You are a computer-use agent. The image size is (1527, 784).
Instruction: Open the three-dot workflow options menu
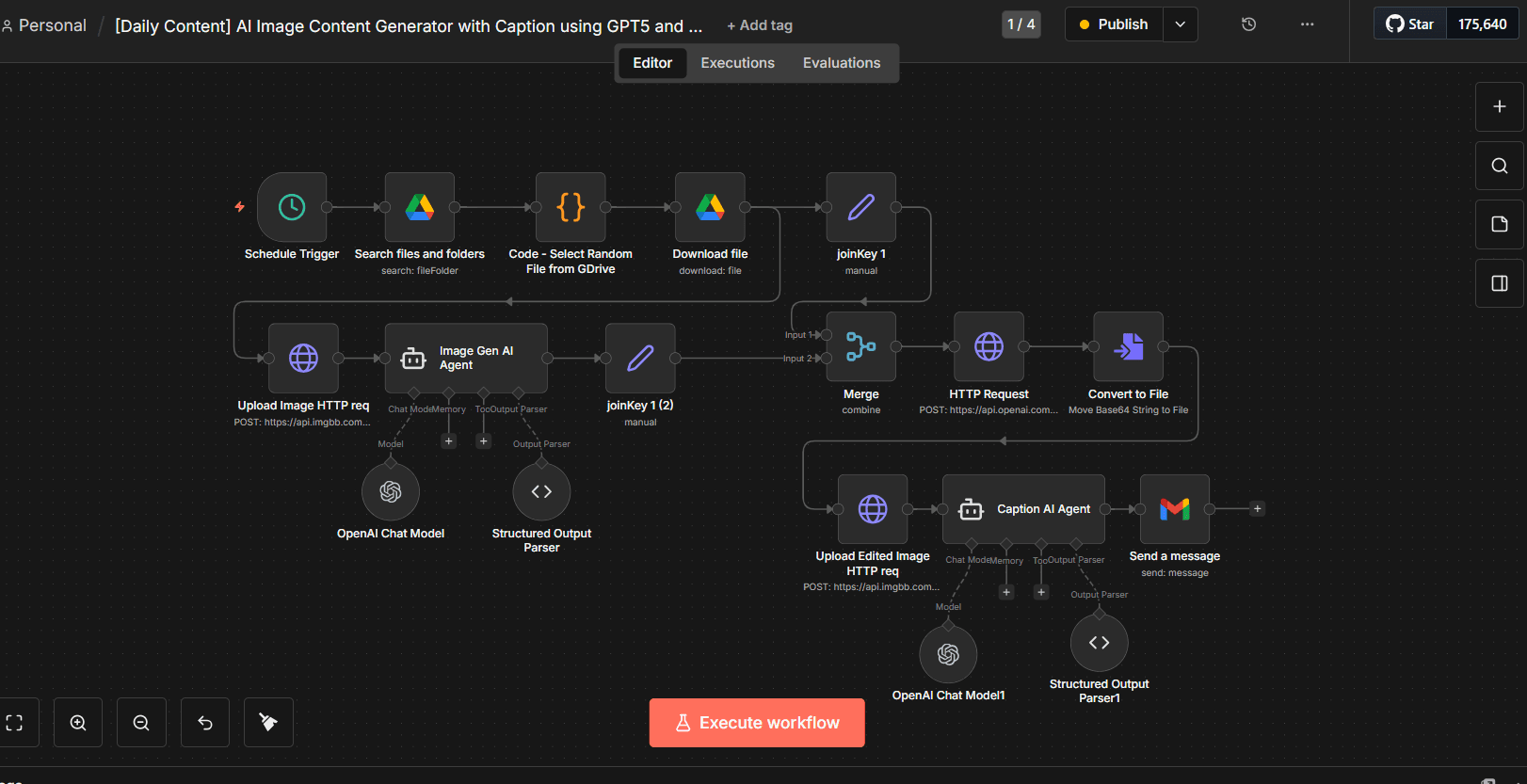(x=1307, y=24)
